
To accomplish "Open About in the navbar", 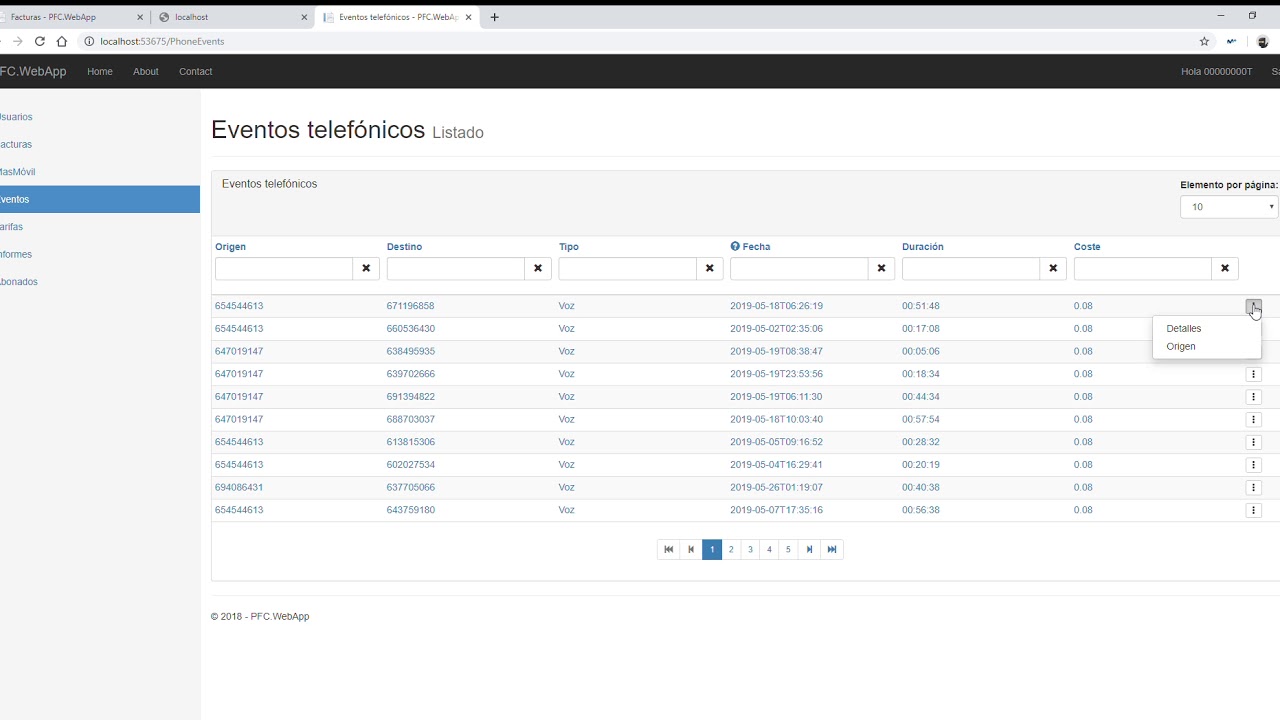I will (x=146, y=71).
